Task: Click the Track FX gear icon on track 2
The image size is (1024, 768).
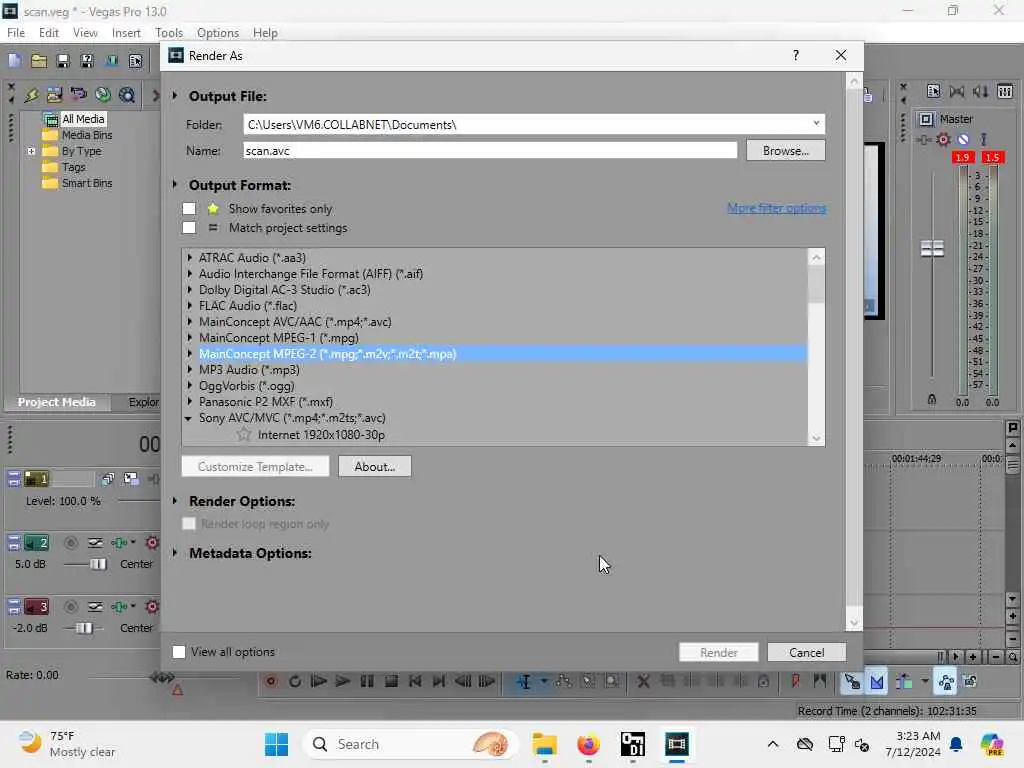Action: (x=152, y=543)
